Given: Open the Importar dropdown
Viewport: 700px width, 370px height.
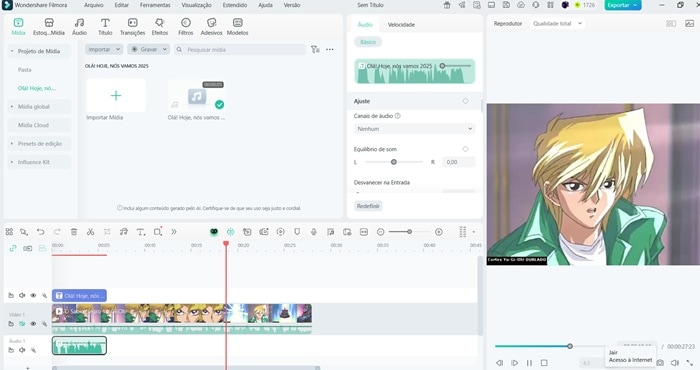Looking at the screenshot, I should [x=104, y=50].
